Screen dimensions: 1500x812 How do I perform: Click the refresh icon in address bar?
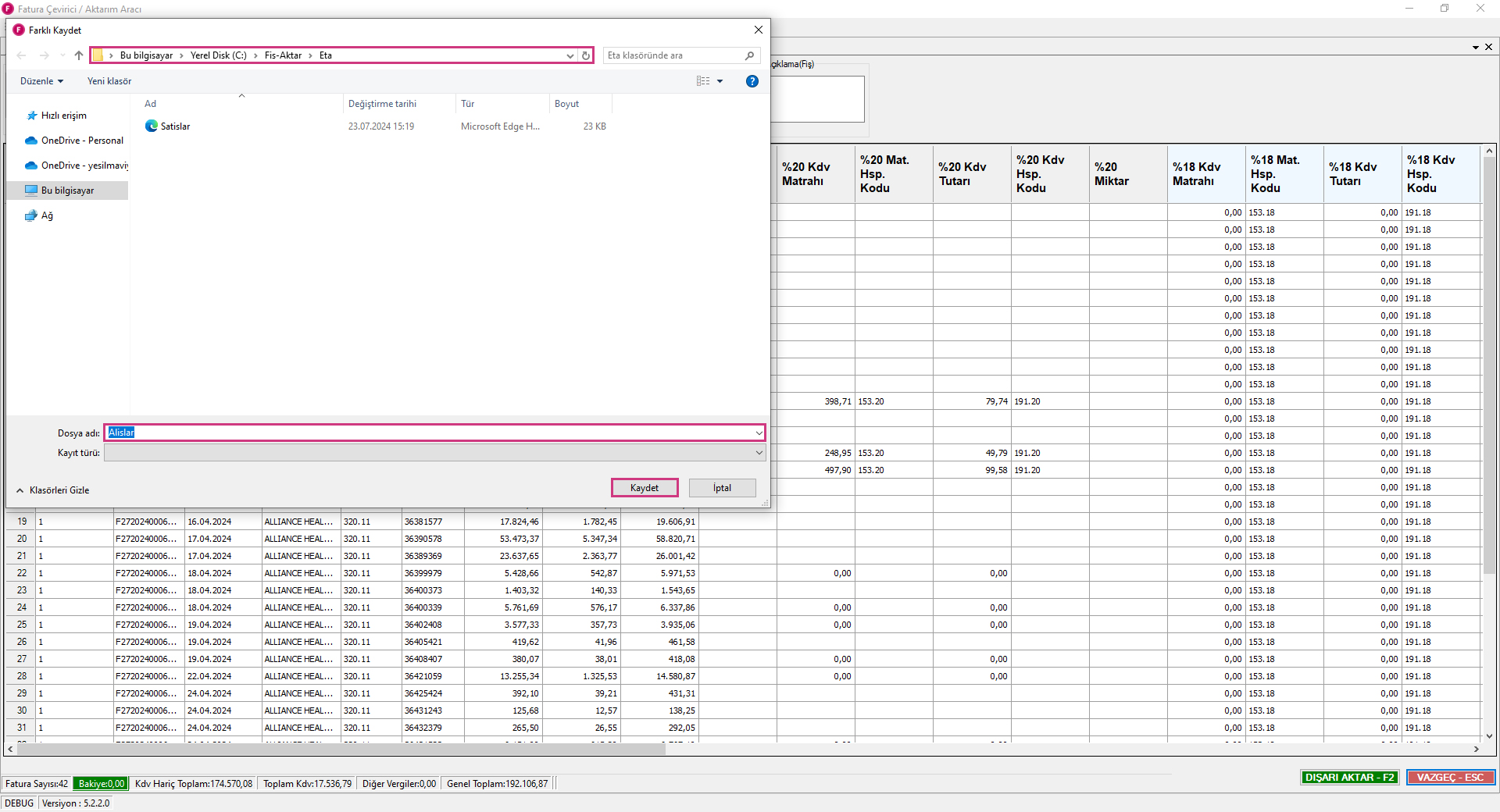pos(586,55)
